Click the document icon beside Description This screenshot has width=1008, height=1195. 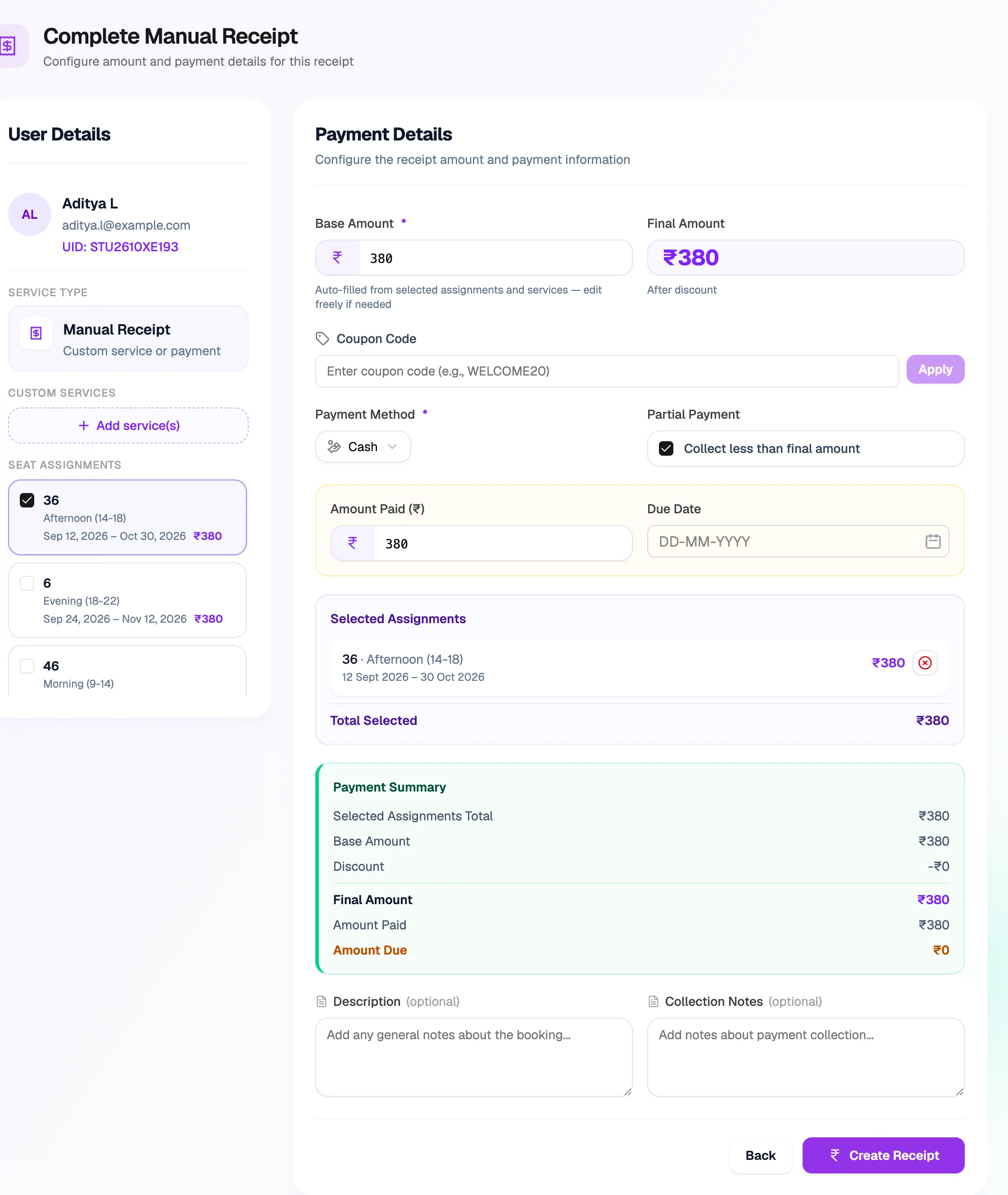tap(322, 1001)
